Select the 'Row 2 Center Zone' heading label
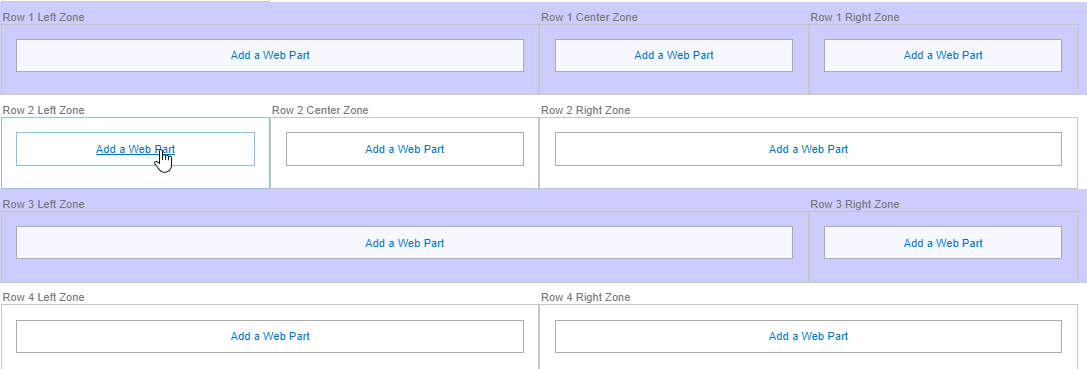Screen dimensions: 1087x369 (320, 110)
